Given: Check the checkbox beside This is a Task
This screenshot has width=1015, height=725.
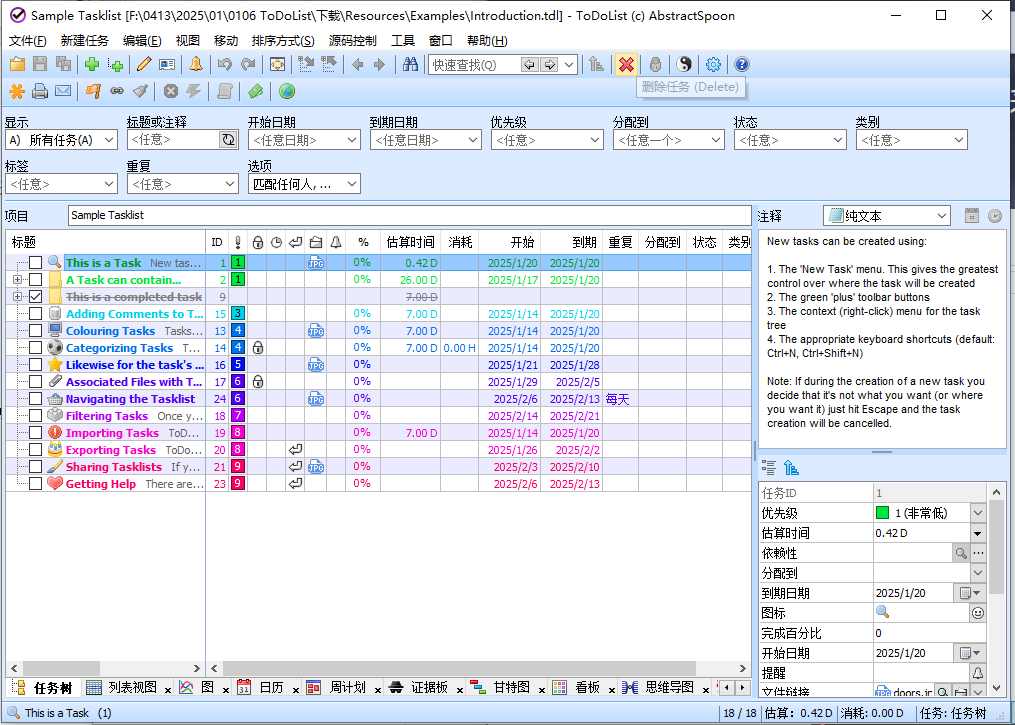Looking at the screenshot, I should 35,262.
